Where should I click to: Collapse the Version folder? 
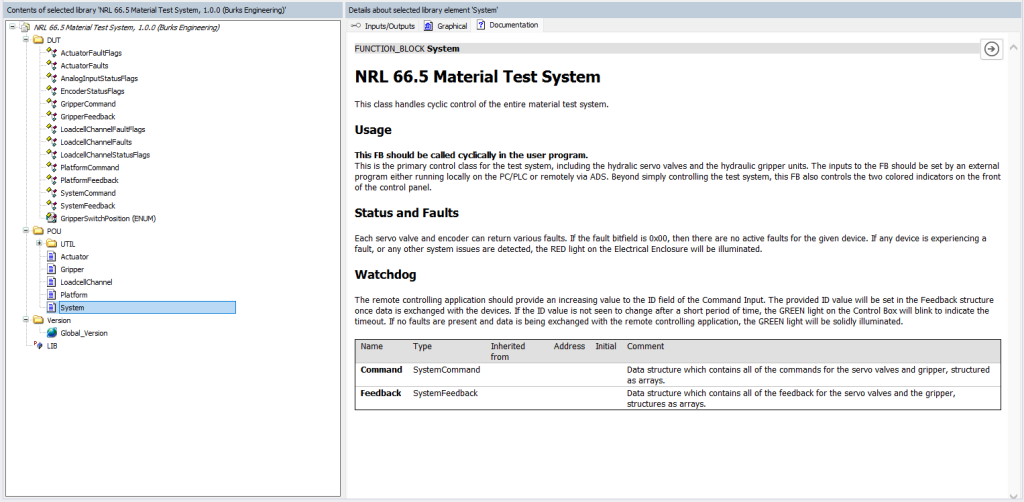pyautogui.click(x=26, y=320)
